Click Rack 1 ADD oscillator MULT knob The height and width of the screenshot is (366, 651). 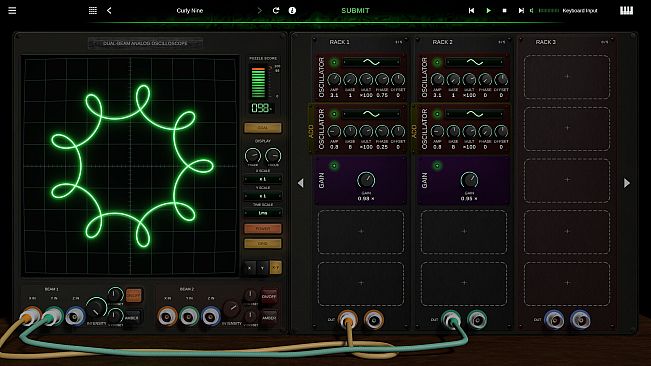tap(366, 132)
